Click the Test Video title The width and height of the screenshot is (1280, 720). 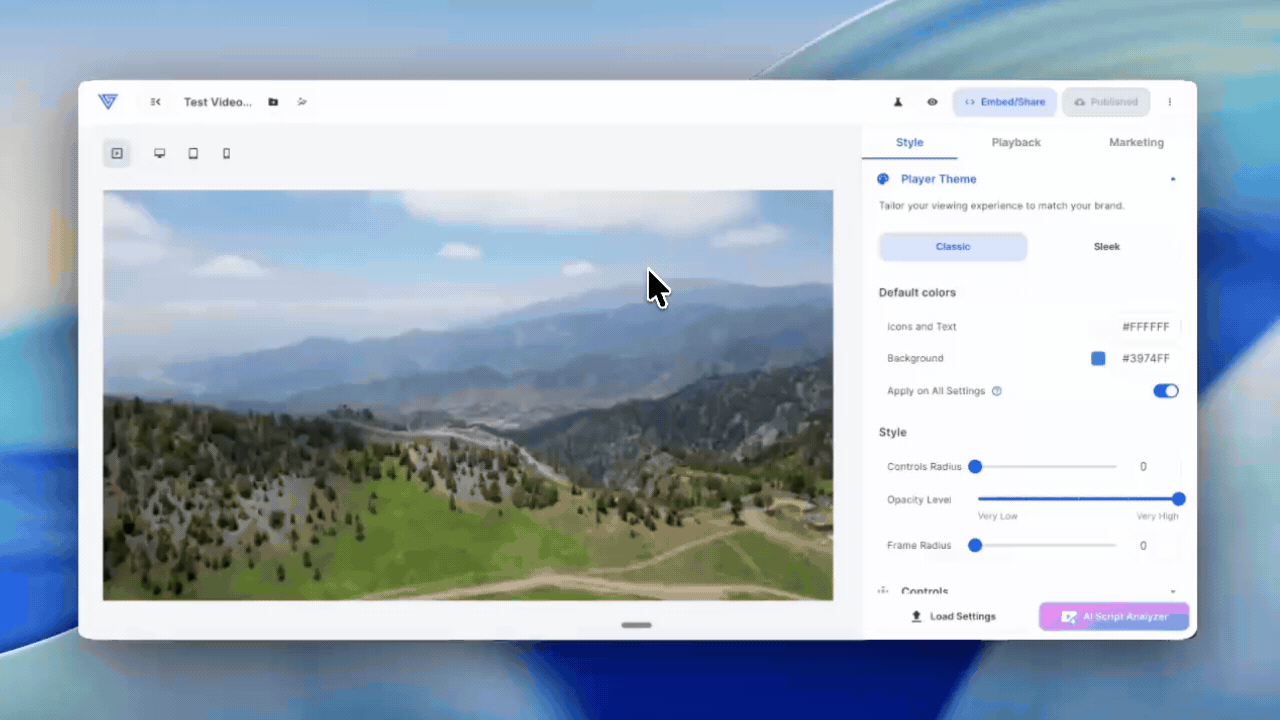click(x=218, y=102)
